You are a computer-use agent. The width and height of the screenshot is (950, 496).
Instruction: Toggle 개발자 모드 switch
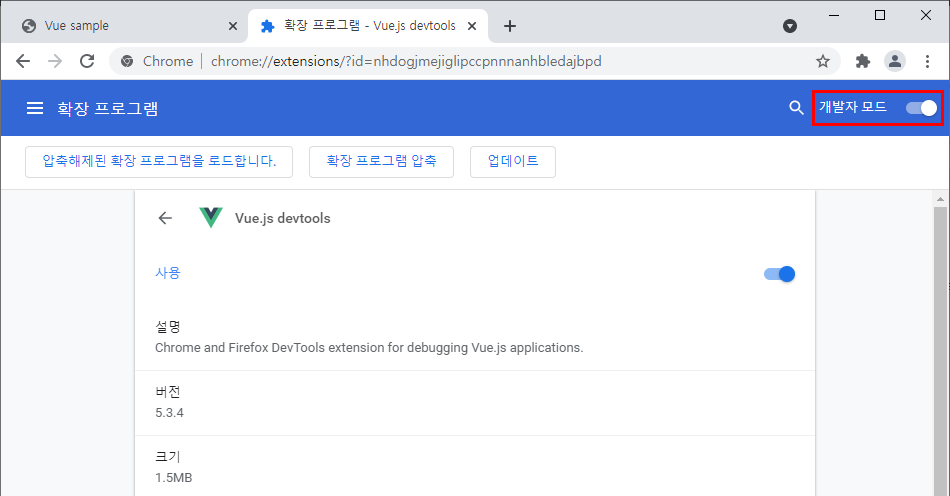(x=921, y=108)
